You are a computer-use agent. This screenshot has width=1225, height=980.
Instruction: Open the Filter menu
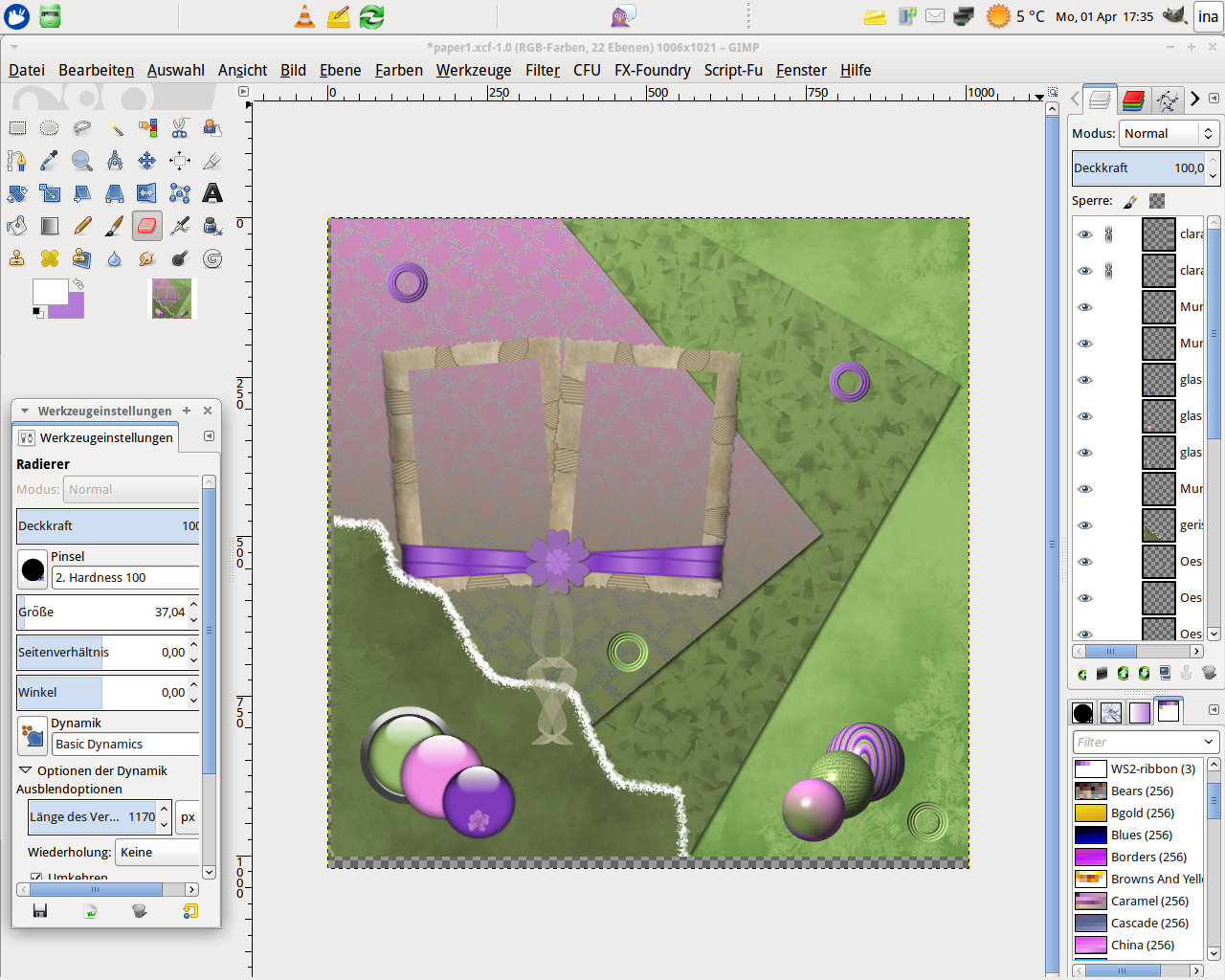[x=542, y=70]
